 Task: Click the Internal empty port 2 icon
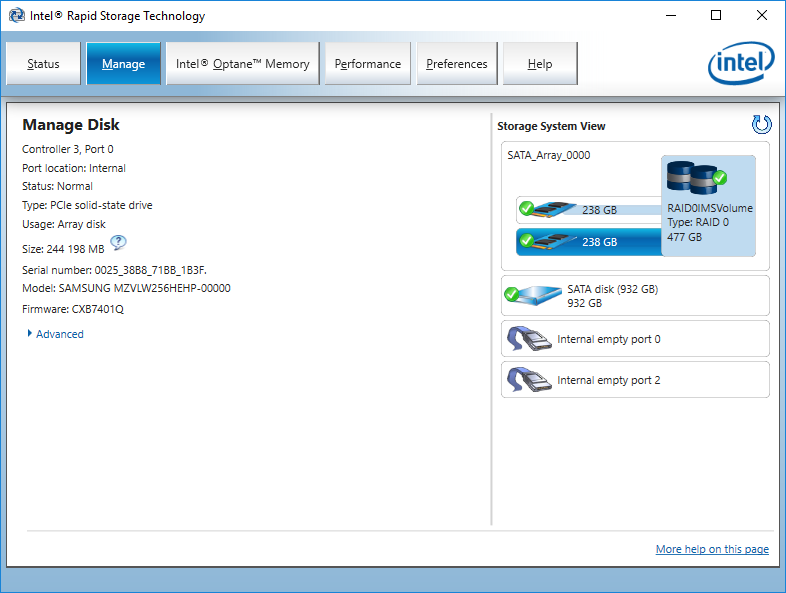529,380
